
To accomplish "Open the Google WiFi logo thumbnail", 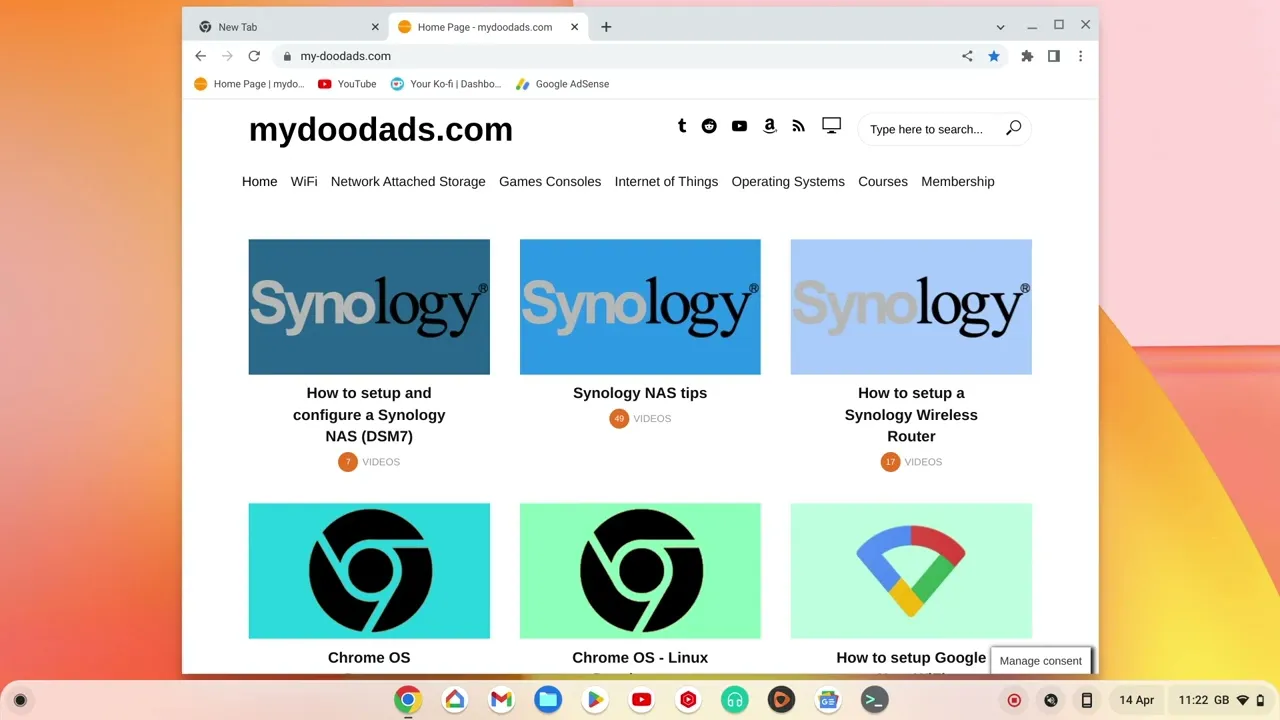I will click(x=911, y=571).
